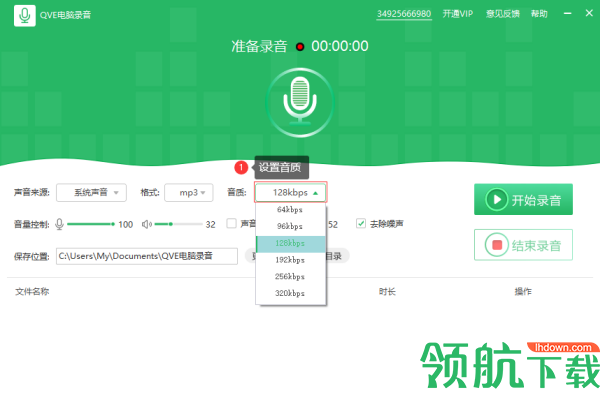Screen dimensions: 600x395
Task: Click the 保存位置 path input field
Action: tap(147, 256)
